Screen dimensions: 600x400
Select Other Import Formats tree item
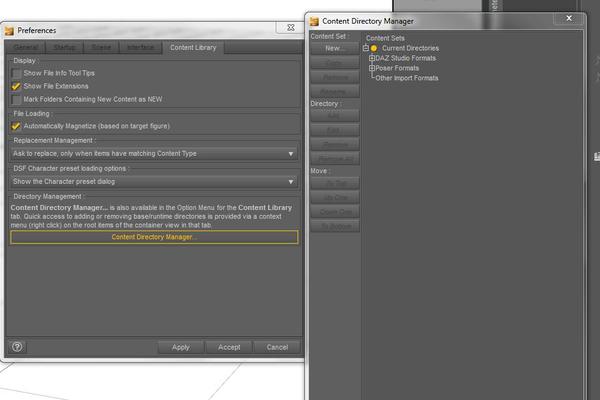coord(407,78)
